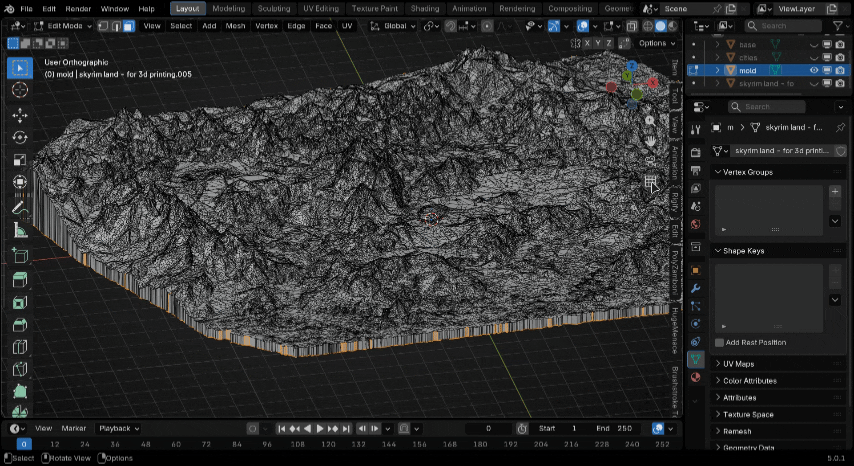This screenshot has width=854, height=466.
Task: Open the Output properties tab
Action: 696,171
